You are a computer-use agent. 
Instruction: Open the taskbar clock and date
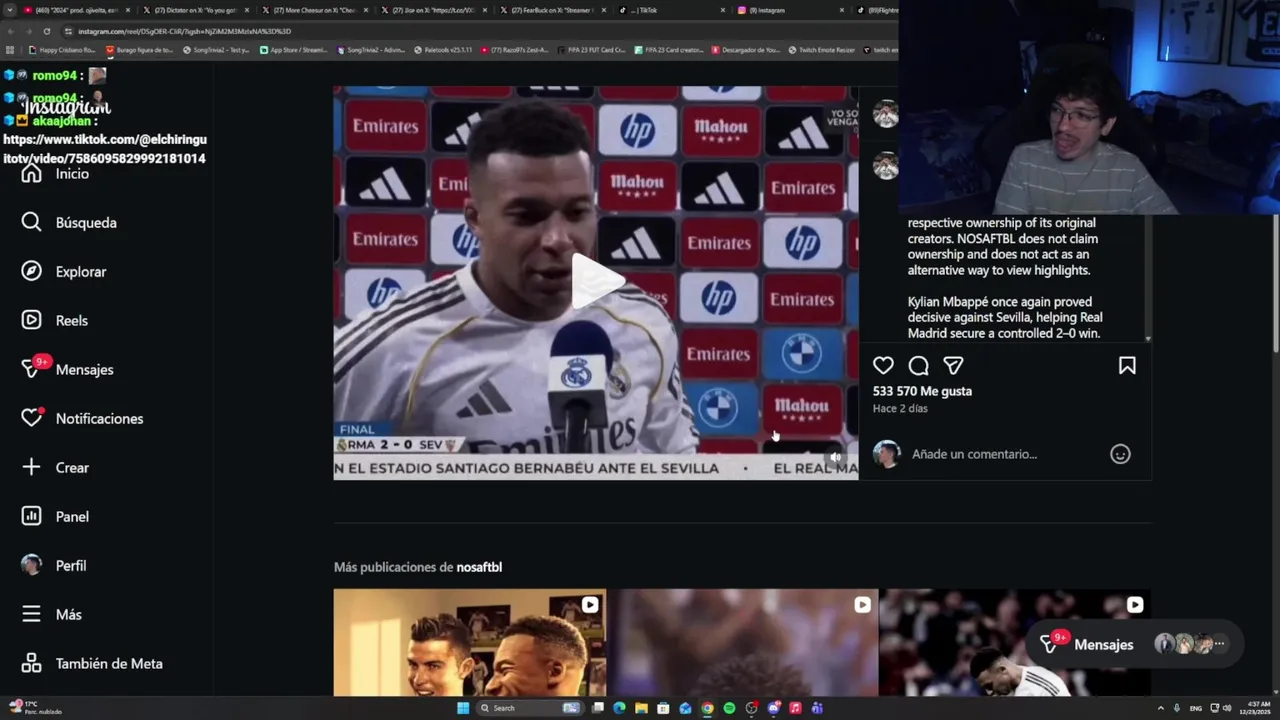pos(1256,708)
